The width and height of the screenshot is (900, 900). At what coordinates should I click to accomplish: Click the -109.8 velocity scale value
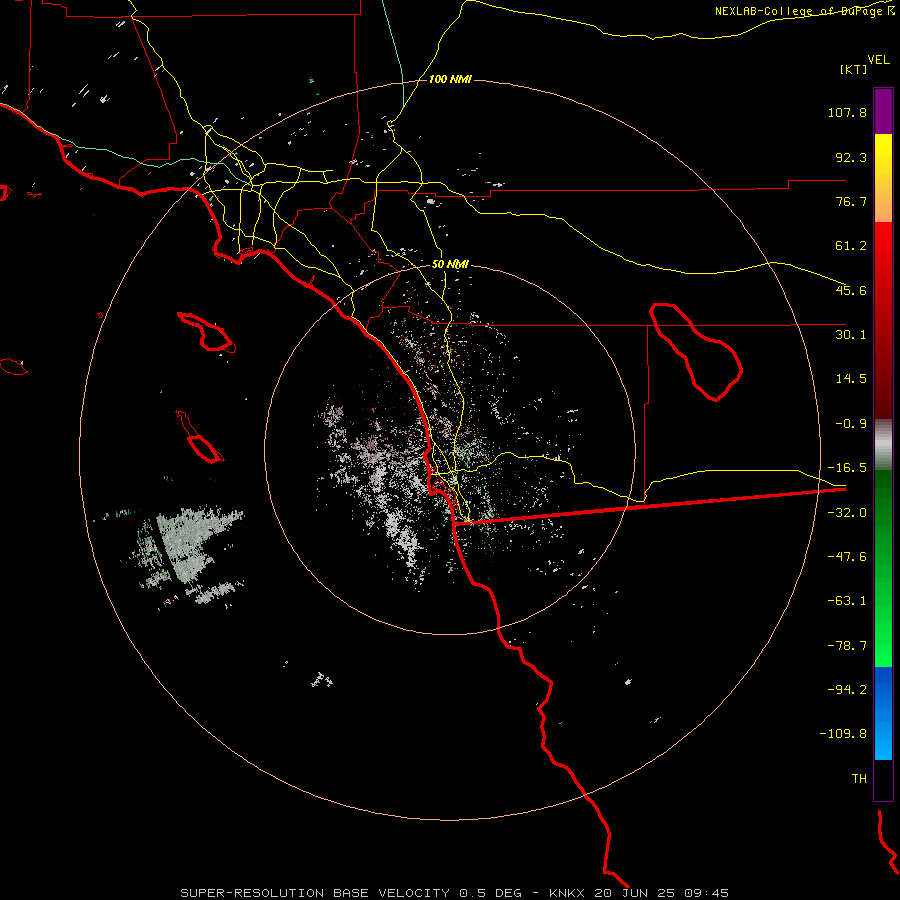843,734
